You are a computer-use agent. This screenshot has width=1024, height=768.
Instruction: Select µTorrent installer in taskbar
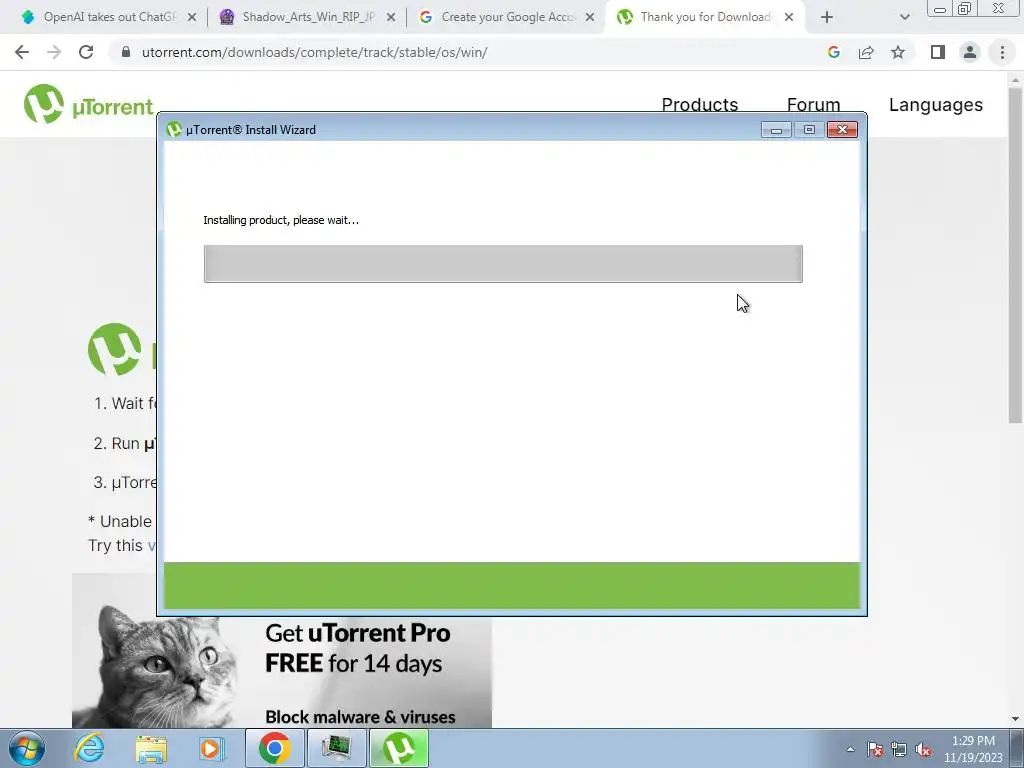pos(399,748)
